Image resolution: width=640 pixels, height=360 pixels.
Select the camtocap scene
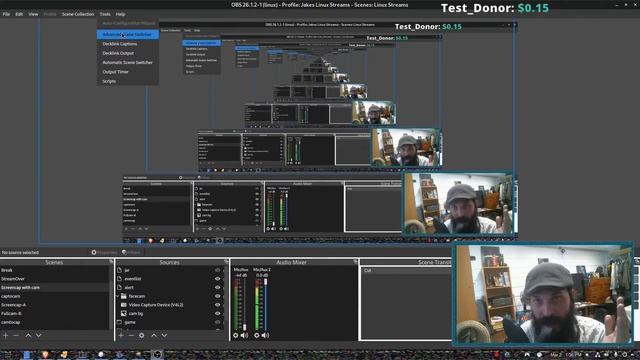click(55, 322)
